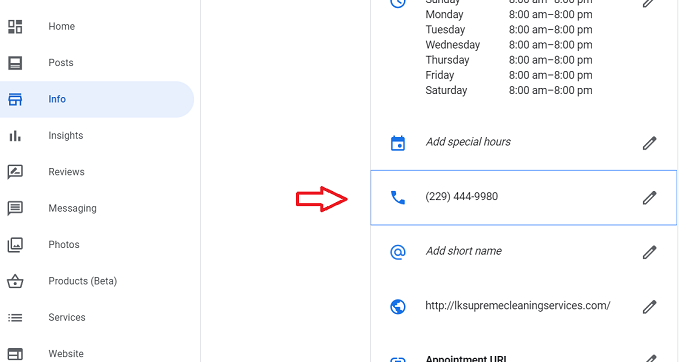Click Thursday hours row
Screen dimensions: 680x362
509,60
